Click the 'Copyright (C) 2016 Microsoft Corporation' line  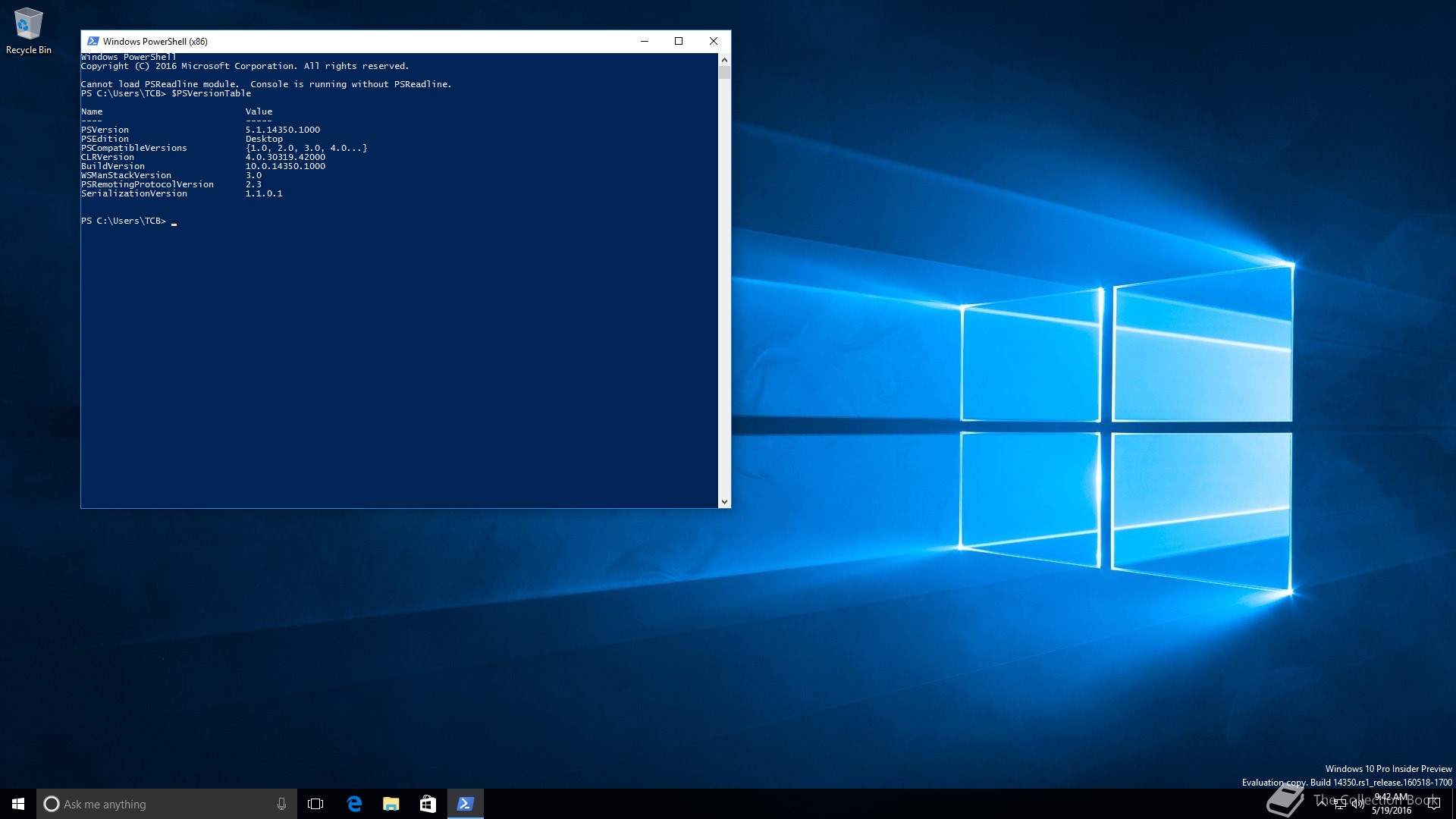pyautogui.click(x=245, y=66)
